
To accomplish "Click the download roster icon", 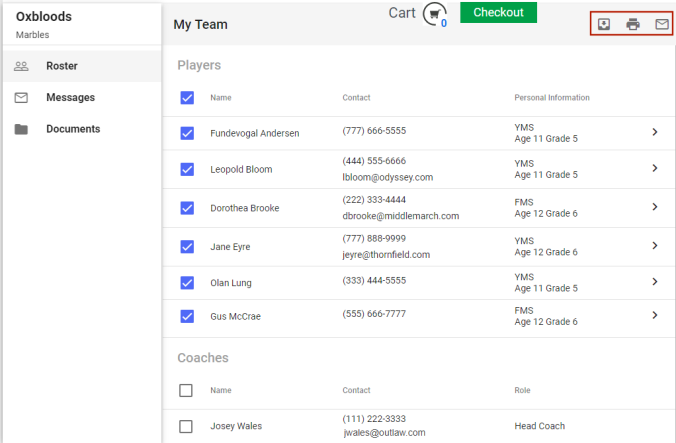I will tap(604, 24).
